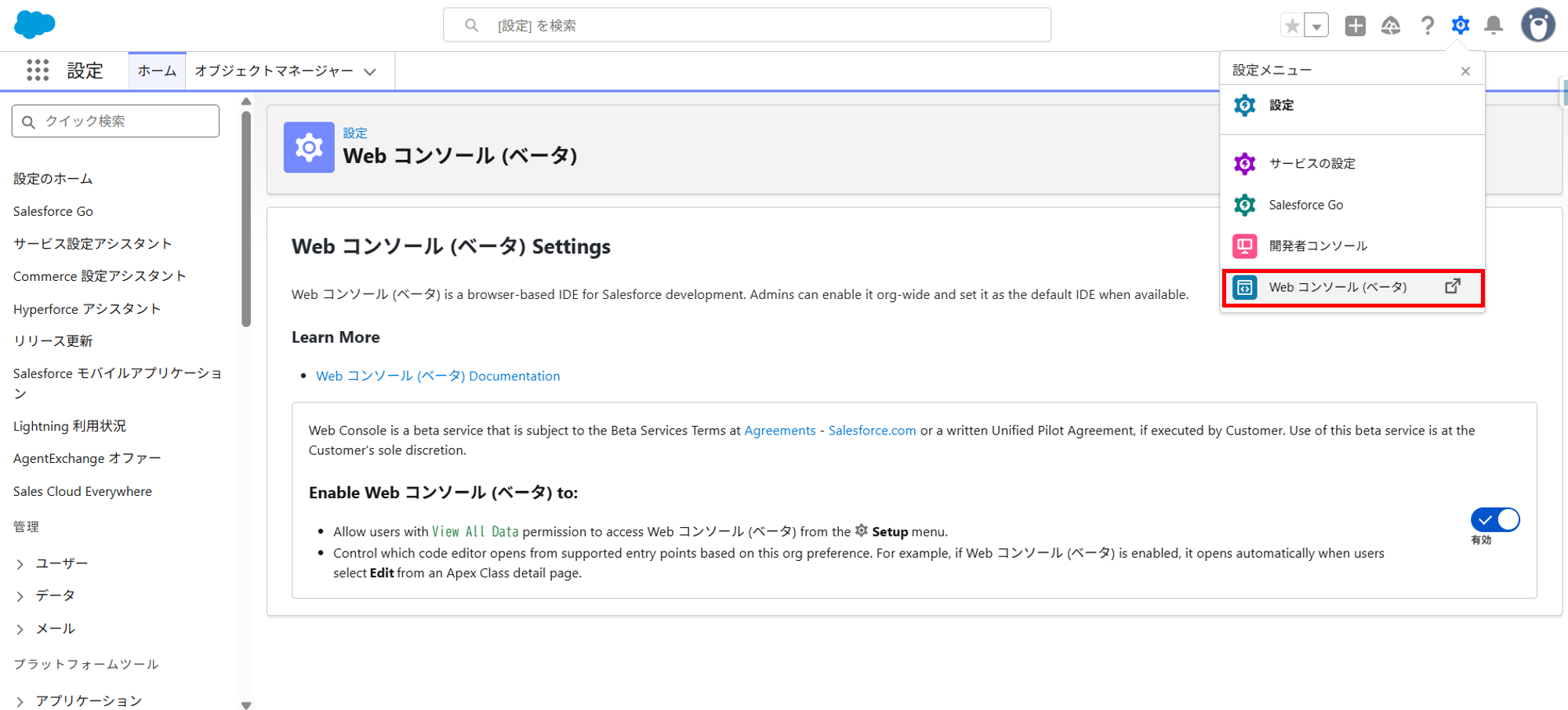Open the Agreements link
1568x710 pixels.
pyautogui.click(x=780, y=430)
